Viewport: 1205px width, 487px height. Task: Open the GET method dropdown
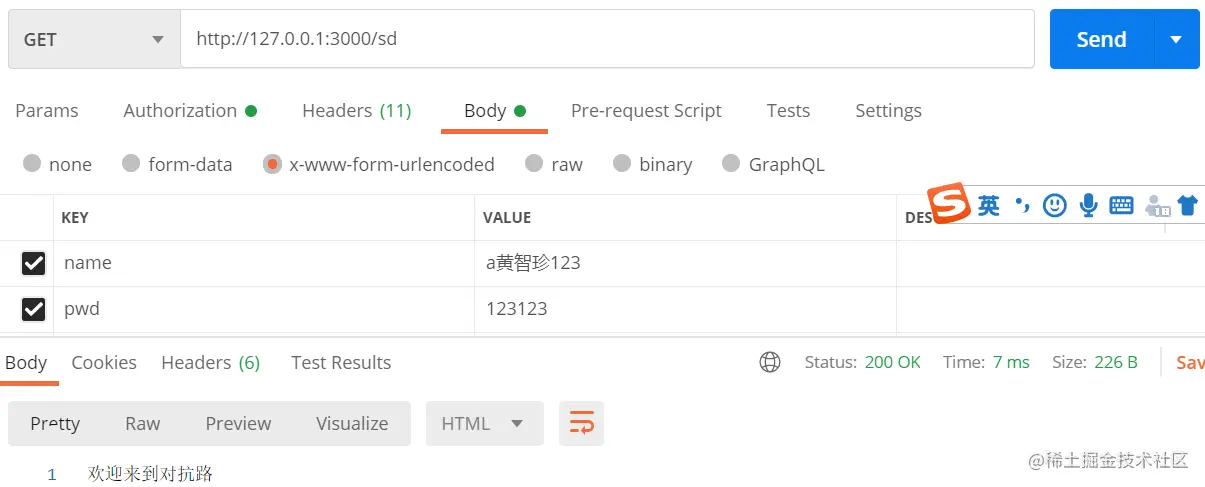94,39
